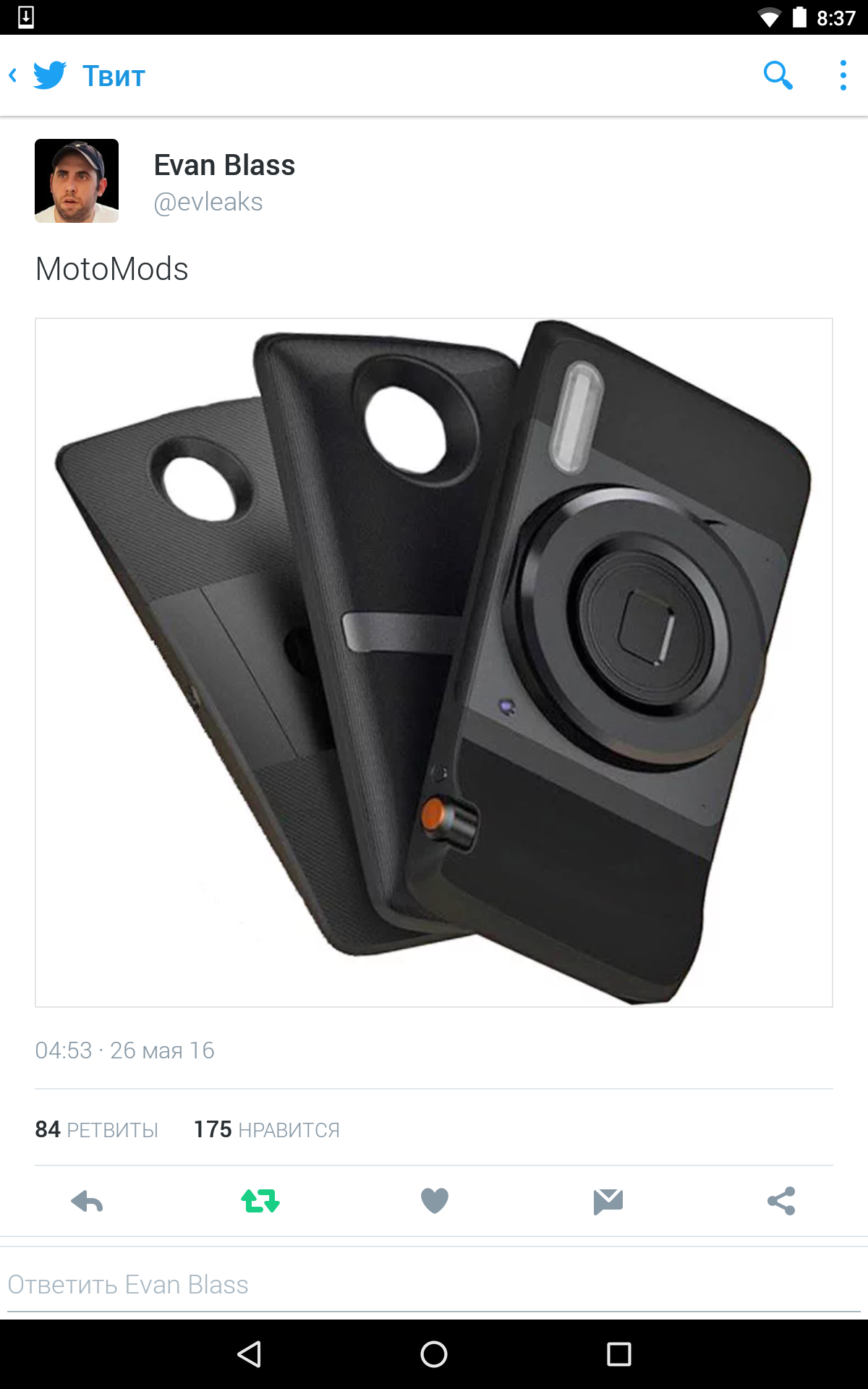Open Evan Blass profile picture
This screenshot has width=868, height=1389.
pyautogui.click(x=77, y=181)
